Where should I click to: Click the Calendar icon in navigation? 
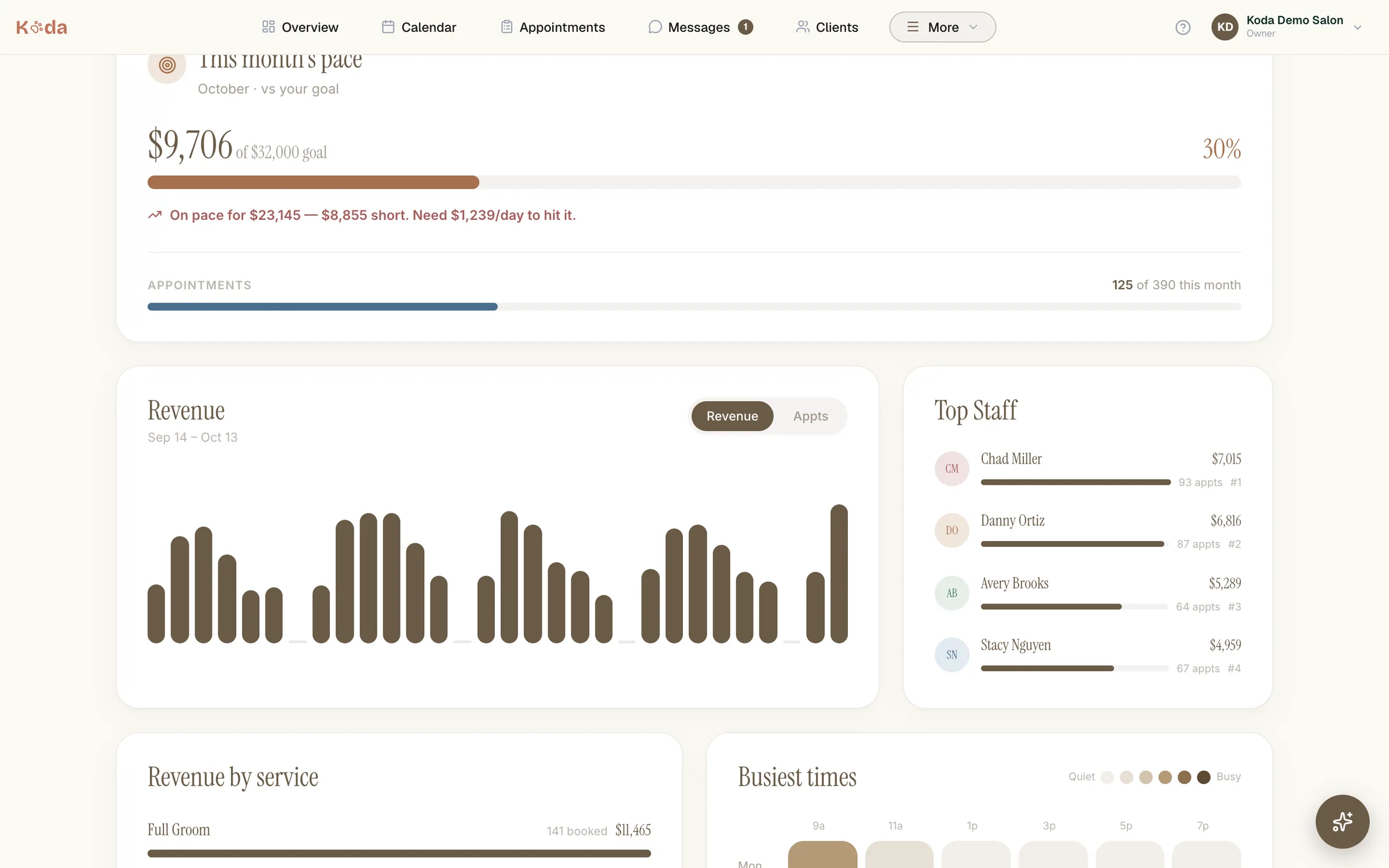[x=388, y=27]
